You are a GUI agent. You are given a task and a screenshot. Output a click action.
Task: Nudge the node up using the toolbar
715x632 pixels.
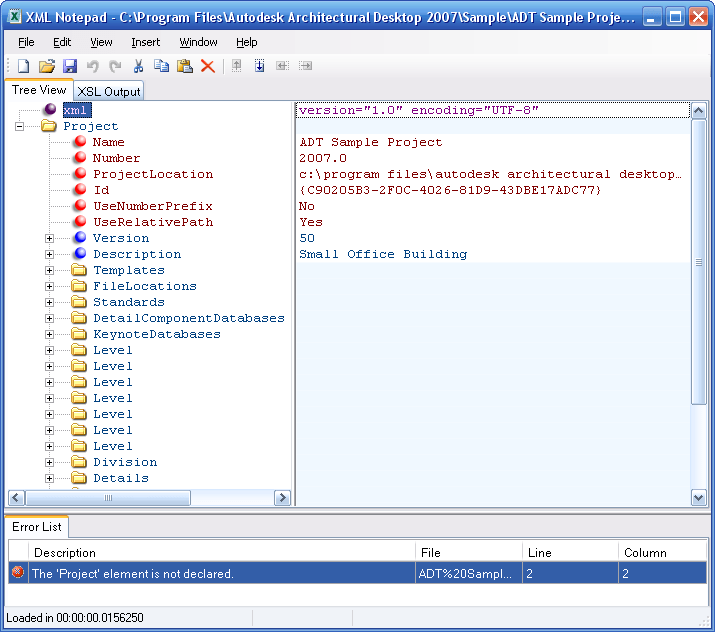coord(236,66)
